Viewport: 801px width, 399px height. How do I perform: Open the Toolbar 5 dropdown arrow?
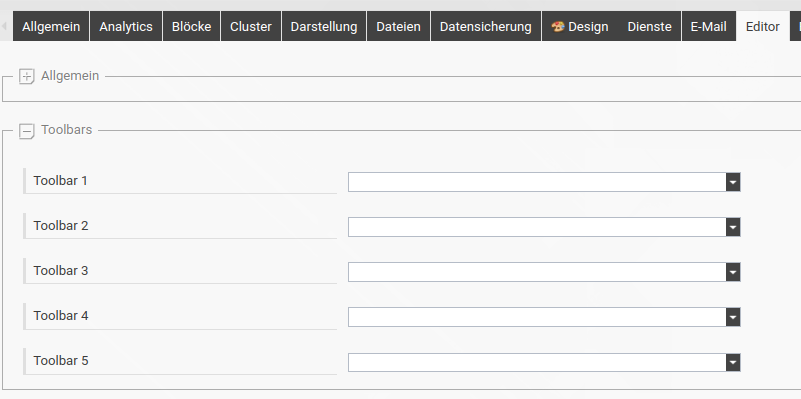[733, 362]
